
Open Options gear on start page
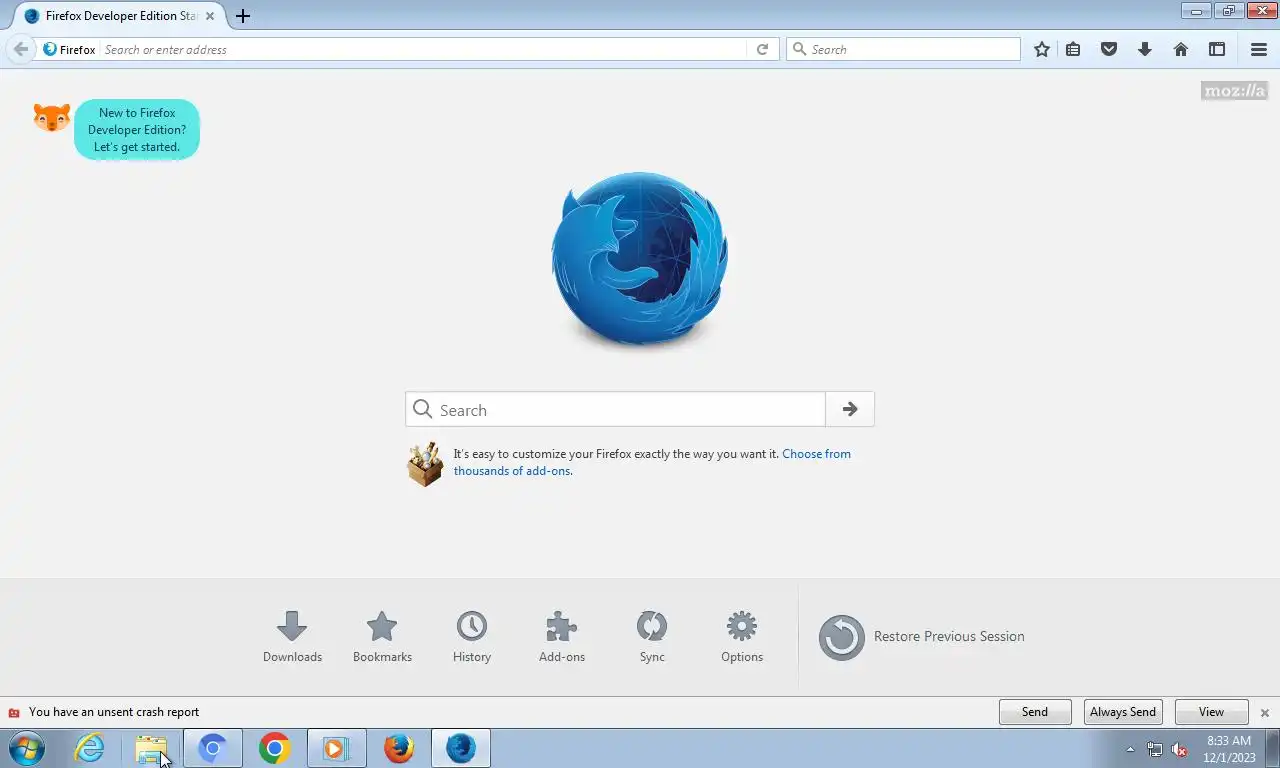(742, 637)
